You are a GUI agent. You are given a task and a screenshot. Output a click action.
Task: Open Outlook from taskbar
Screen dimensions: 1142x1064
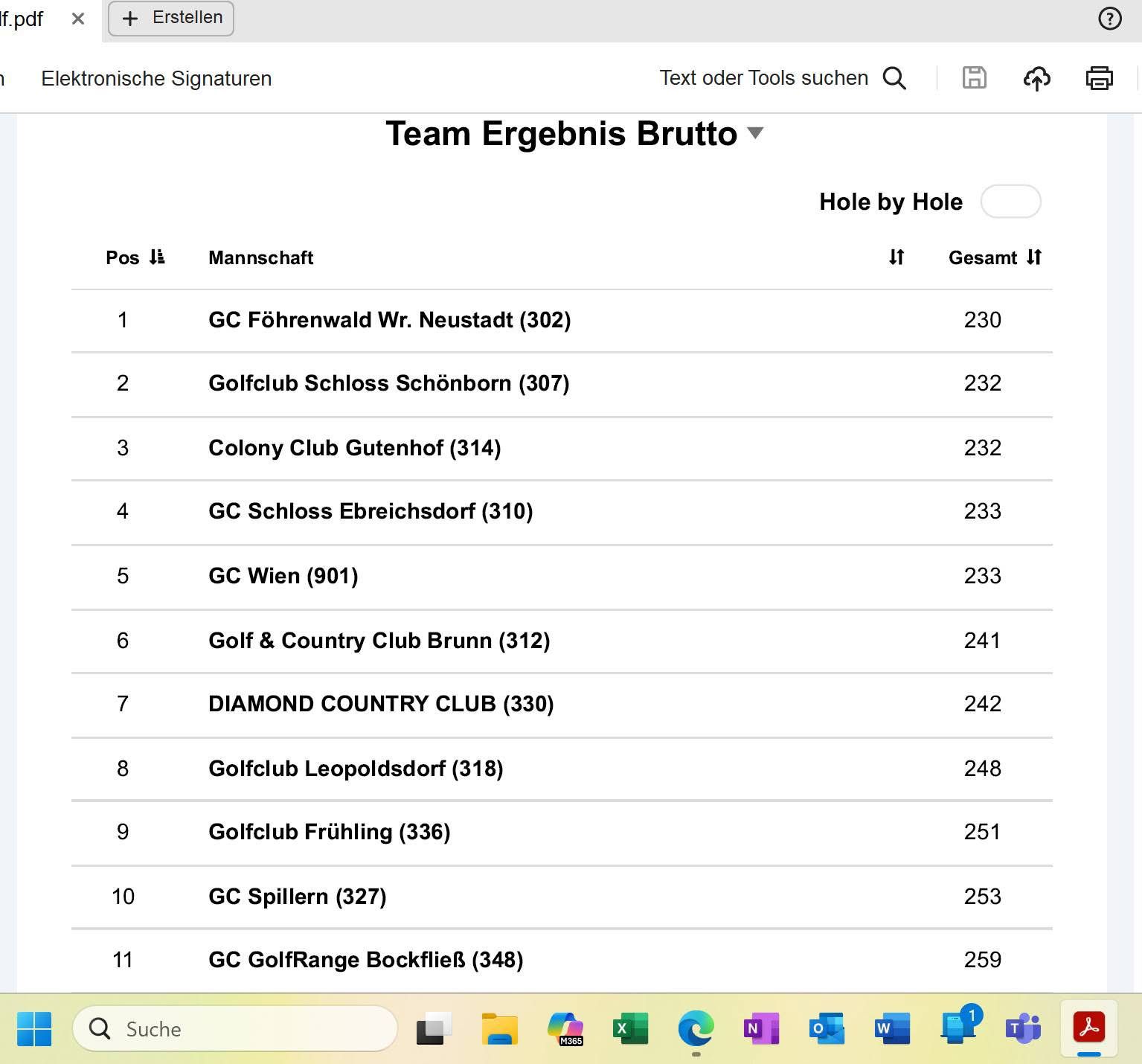point(827,1029)
